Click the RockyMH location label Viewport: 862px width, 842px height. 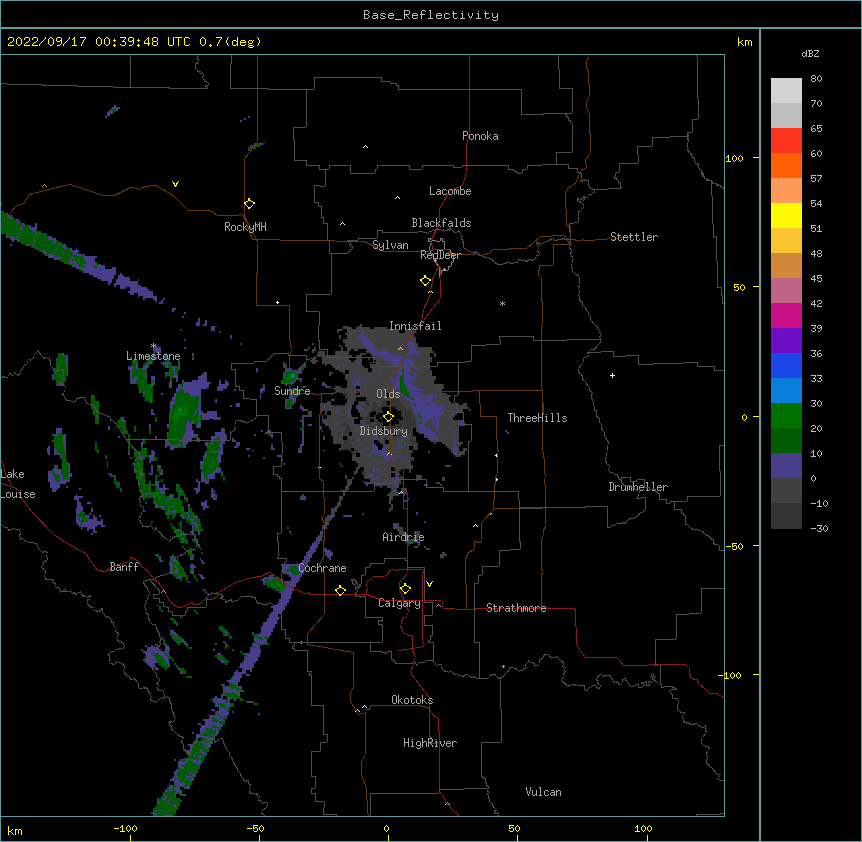point(245,227)
